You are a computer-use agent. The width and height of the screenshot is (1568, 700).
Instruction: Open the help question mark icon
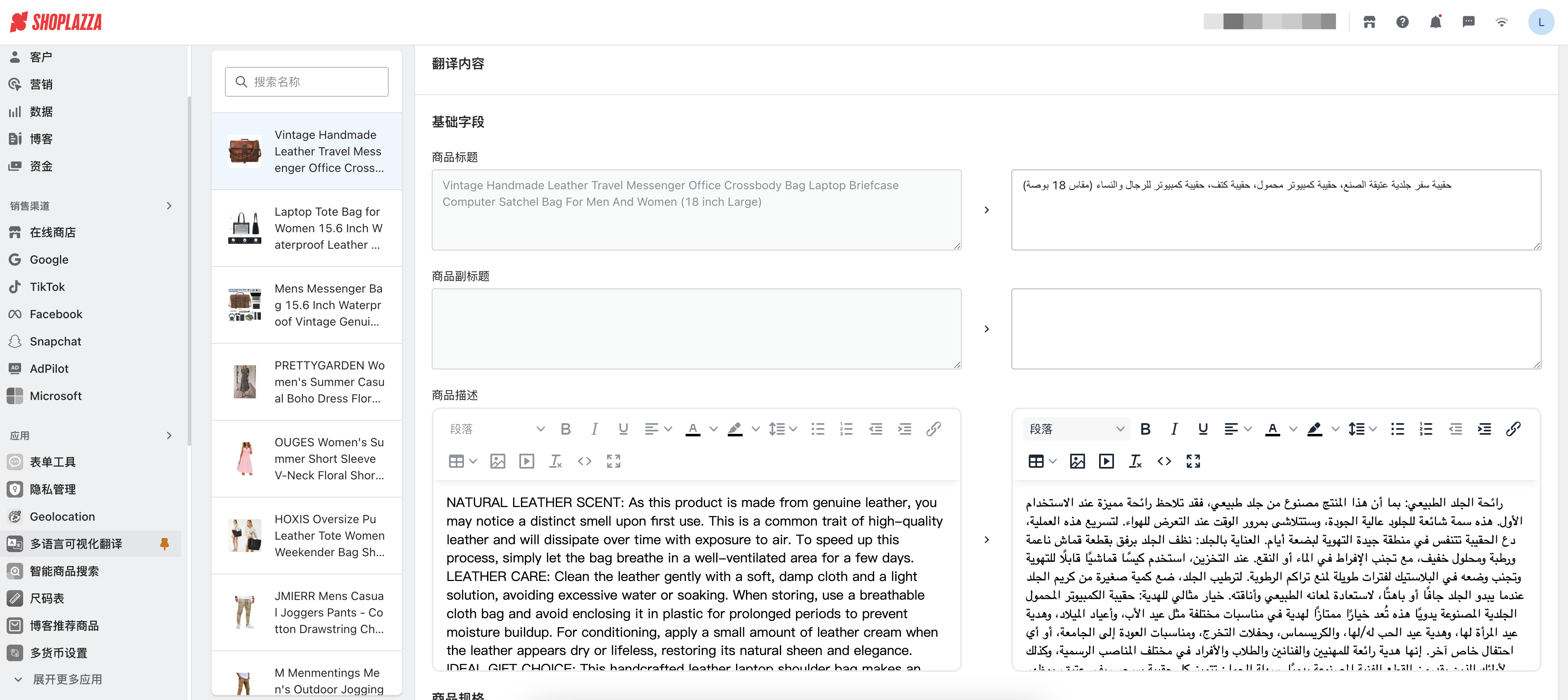(x=1402, y=22)
